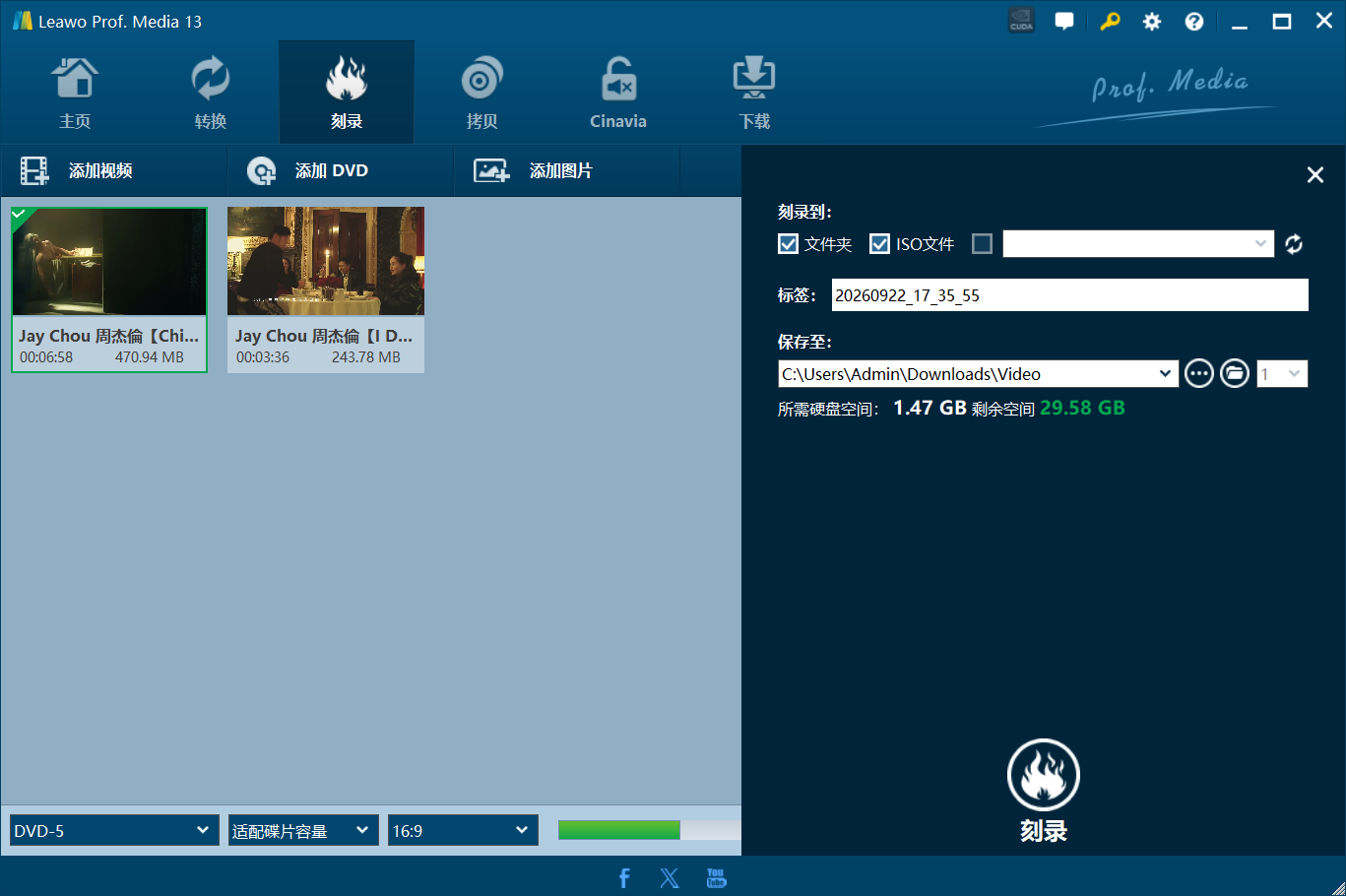Image resolution: width=1346 pixels, height=896 pixels.
Task: Open the 拷贝 copy module
Action: tap(481, 94)
